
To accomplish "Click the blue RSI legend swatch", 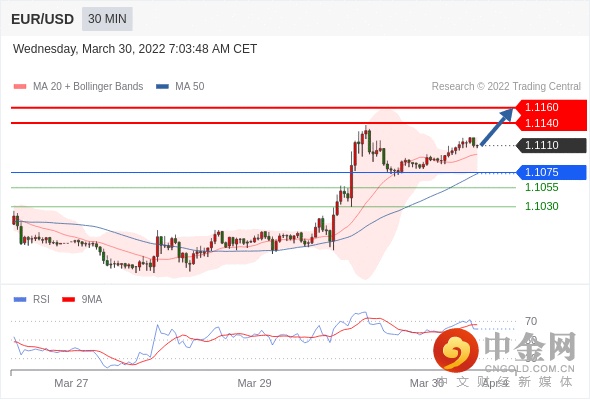I will [x=20, y=300].
